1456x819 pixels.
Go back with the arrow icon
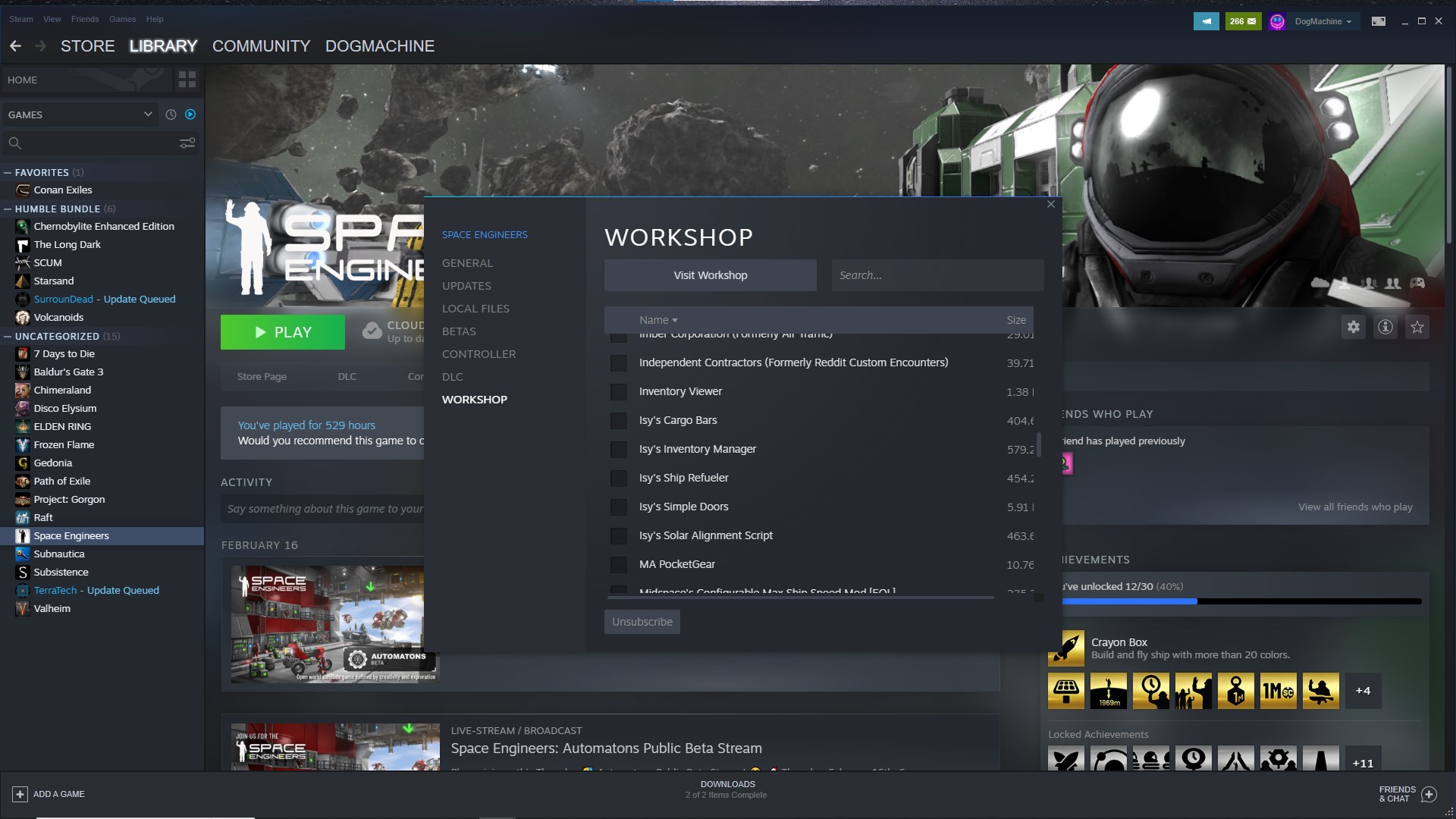[15, 46]
